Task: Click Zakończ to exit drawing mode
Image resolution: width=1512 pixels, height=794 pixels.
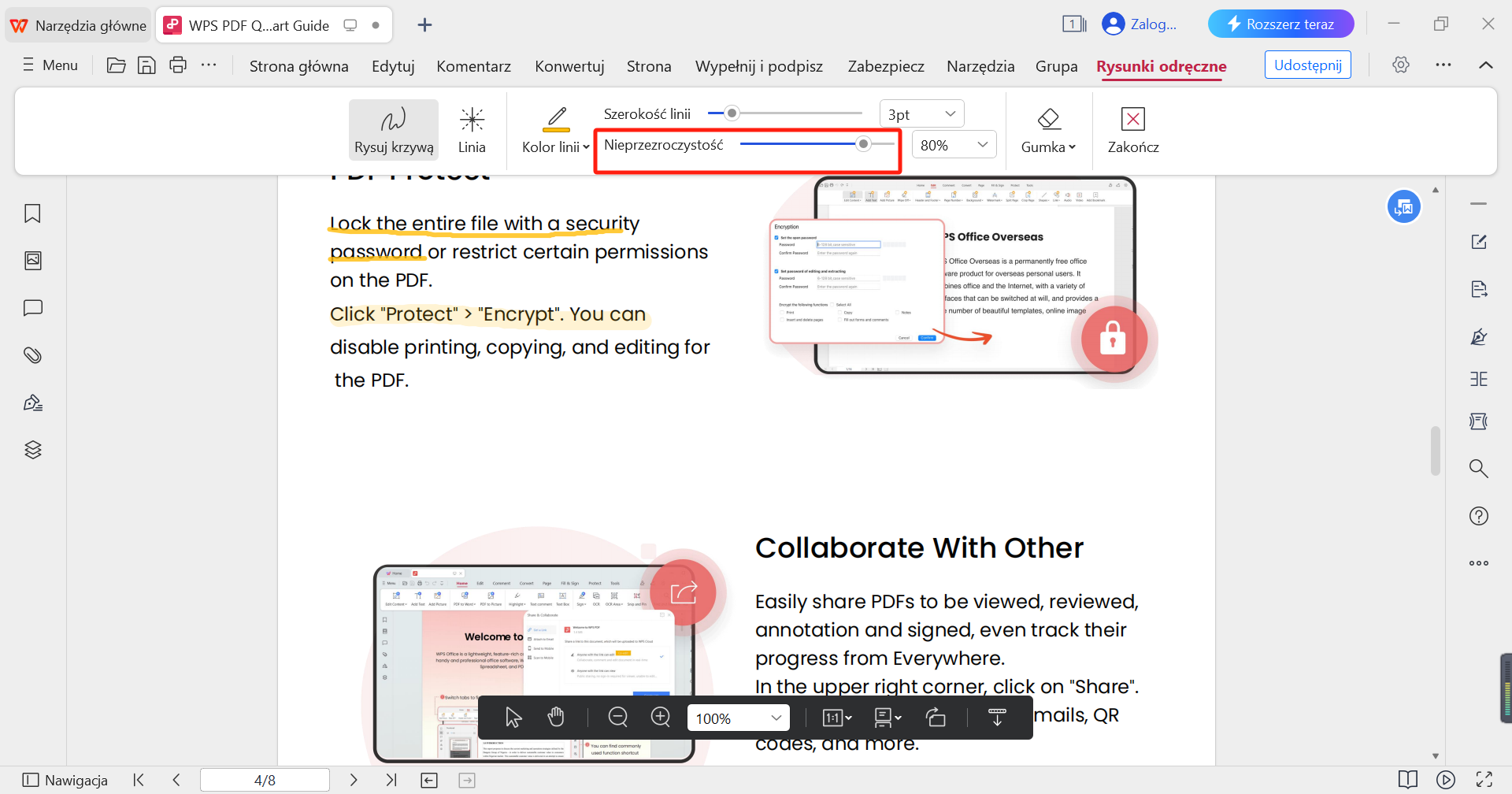Action: (x=1133, y=130)
